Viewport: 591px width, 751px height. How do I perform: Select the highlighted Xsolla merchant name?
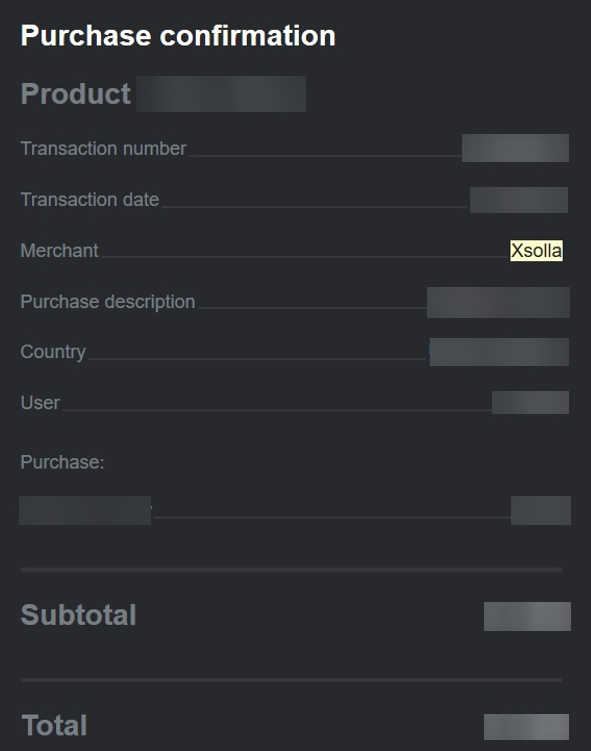click(536, 250)
